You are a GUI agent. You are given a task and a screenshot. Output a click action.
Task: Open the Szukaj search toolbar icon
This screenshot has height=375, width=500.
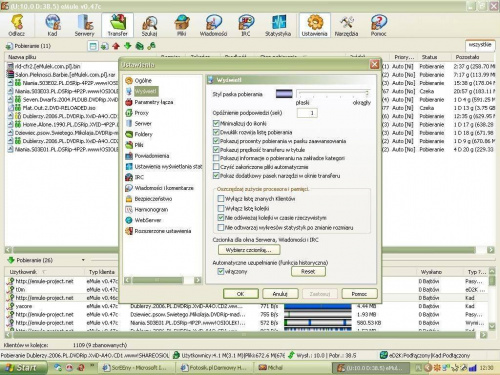149,25
